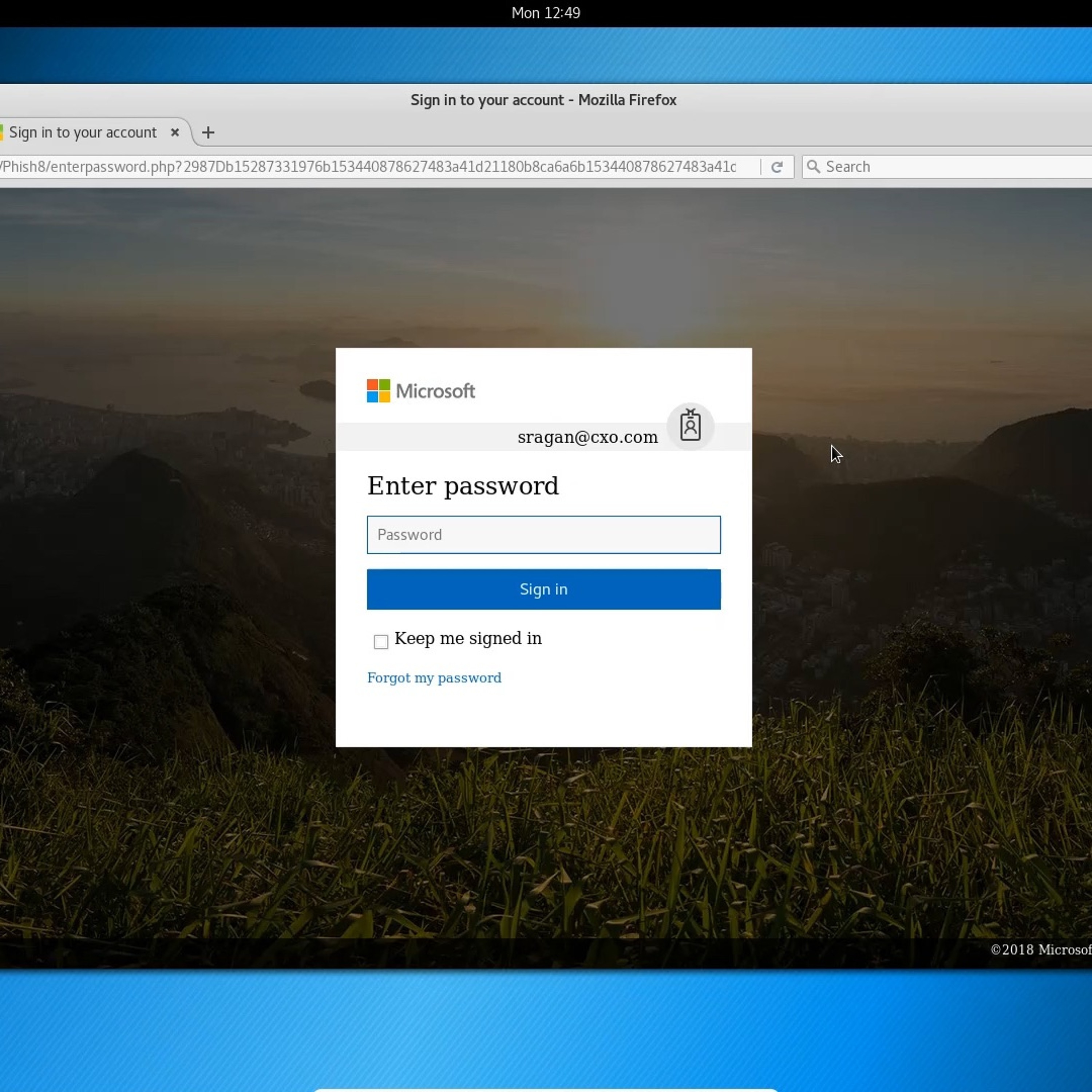The image size is (1092, 1092).
Task: Enable the Keep me signed in checkbox
Action: (x=381, y=641)
